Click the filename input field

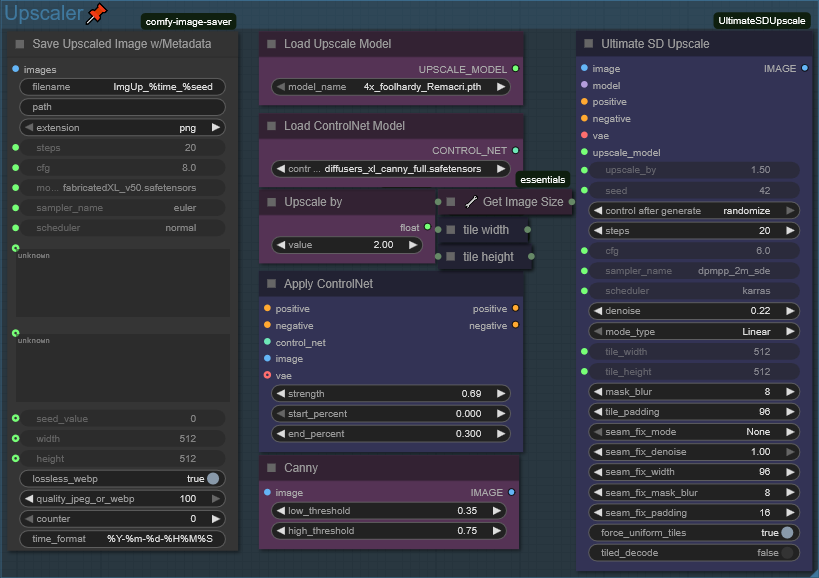click(122, 87)
